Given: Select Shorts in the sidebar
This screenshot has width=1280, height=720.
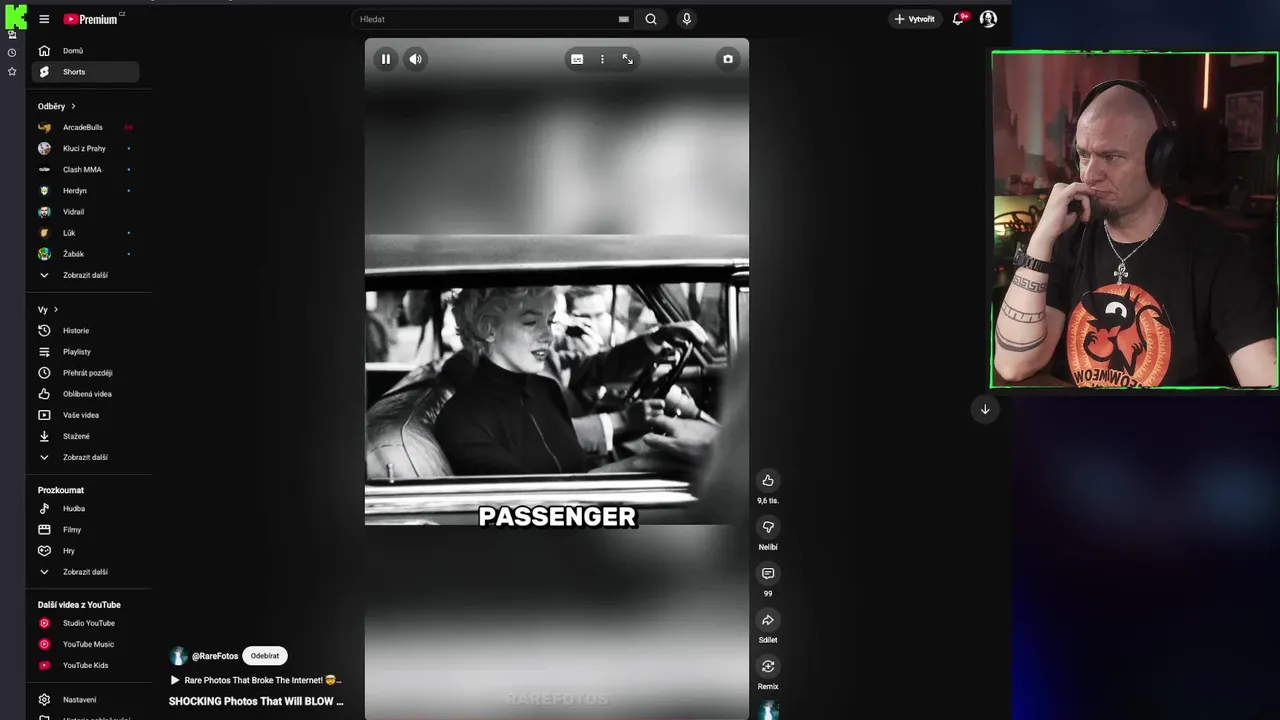Looking at the screenshot, I should pyautogui.click(x=85, y=72).
